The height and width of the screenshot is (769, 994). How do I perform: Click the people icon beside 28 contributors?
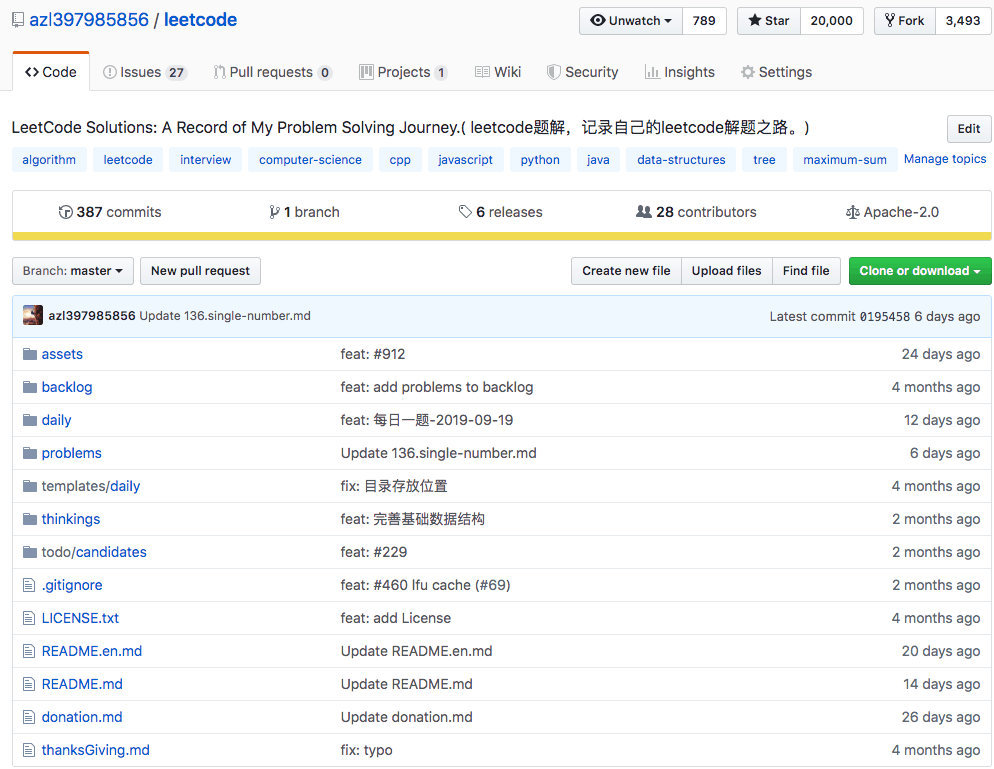pyautogui.click(x=644, y=212)
